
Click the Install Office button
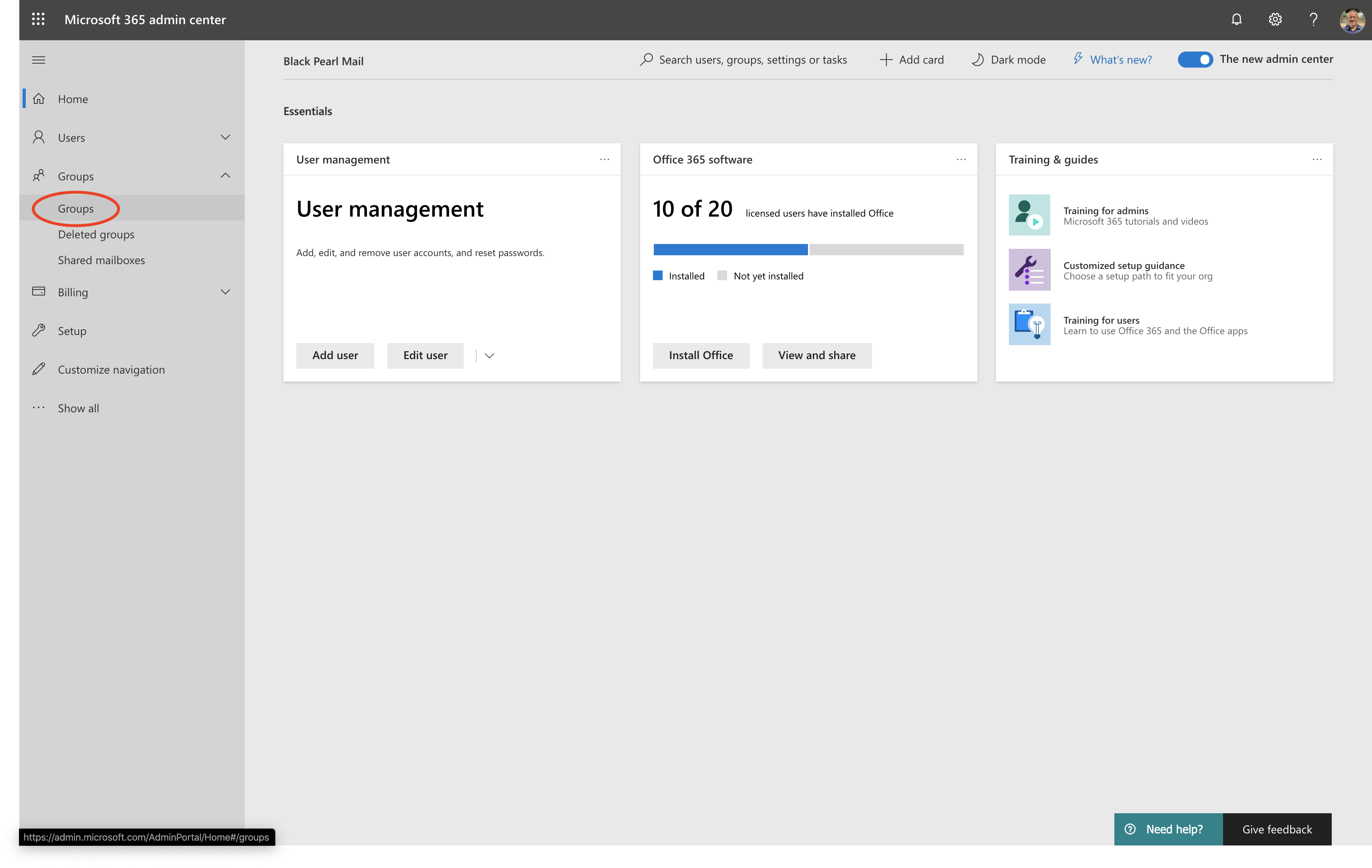point(700,355)
